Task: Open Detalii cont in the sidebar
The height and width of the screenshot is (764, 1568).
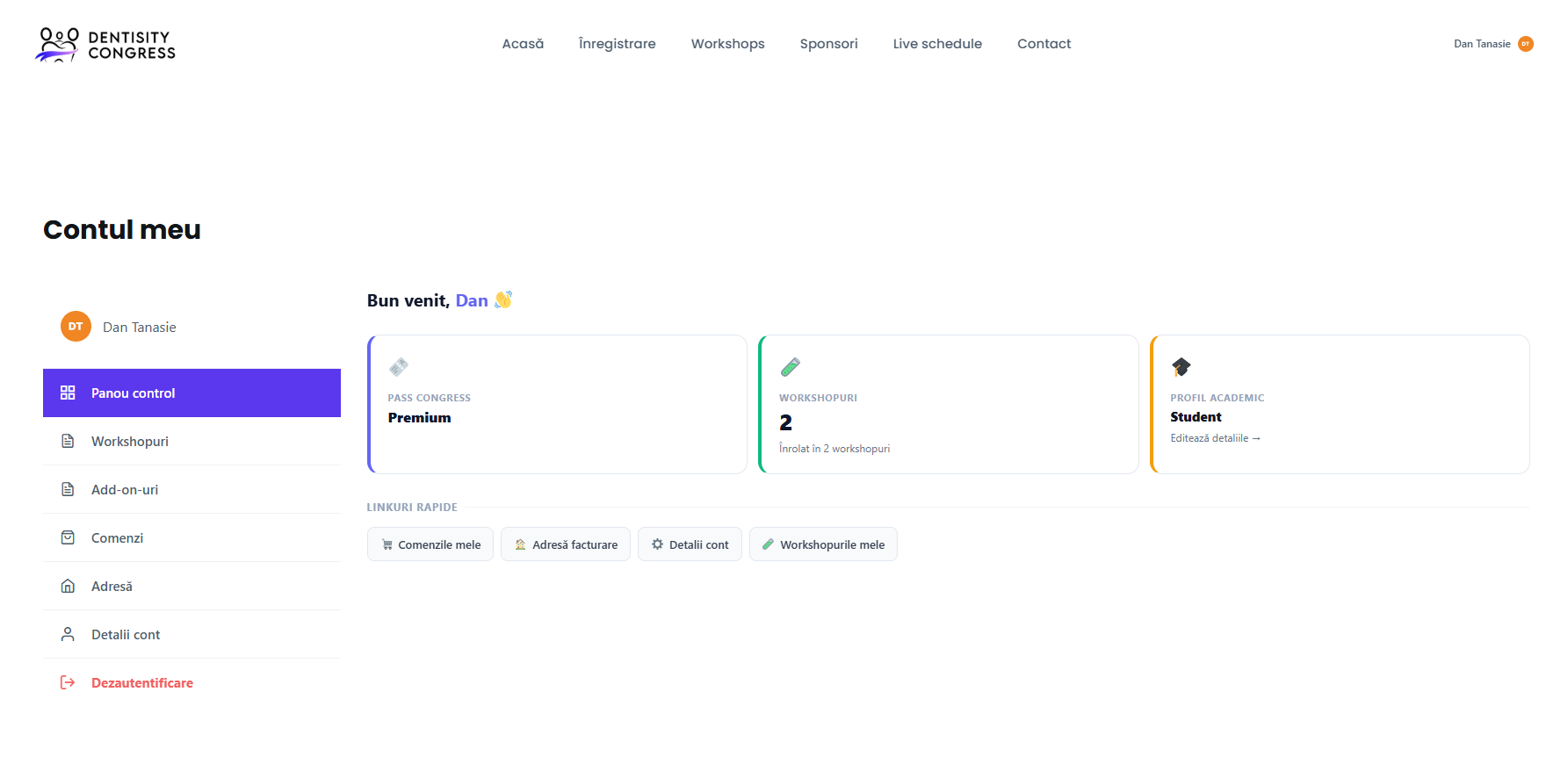Action: pos(191,634)
